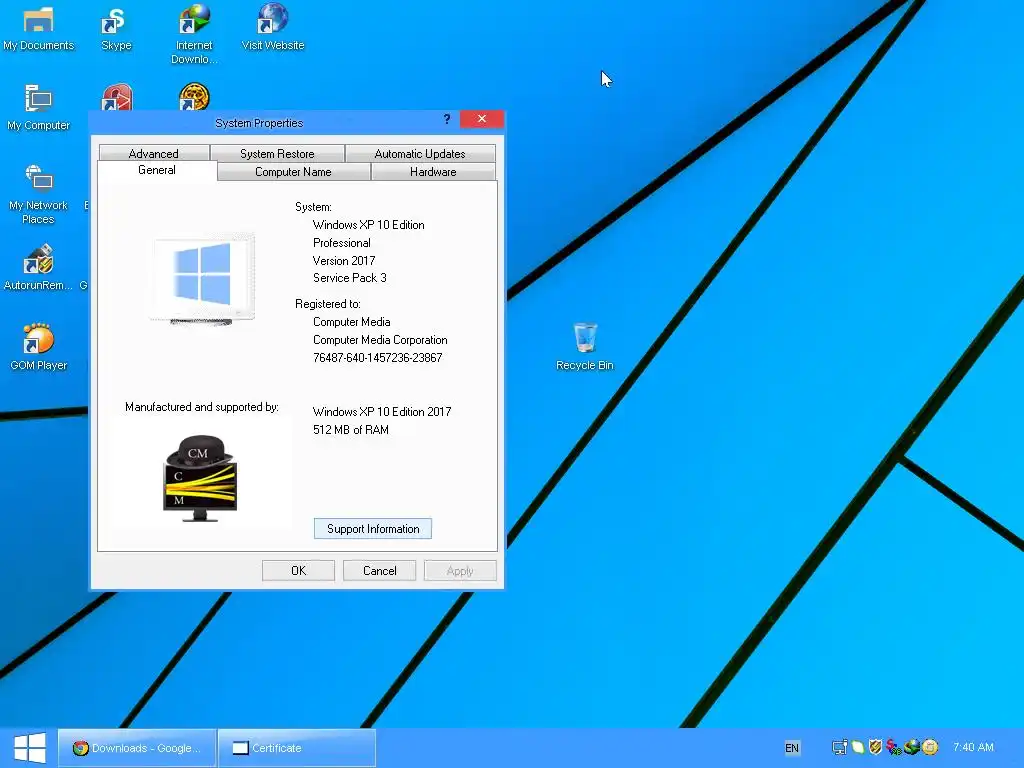Screen dimensions: 1024x768
Task: Open the Automatic Updates tab
Action: click(420, 153)
